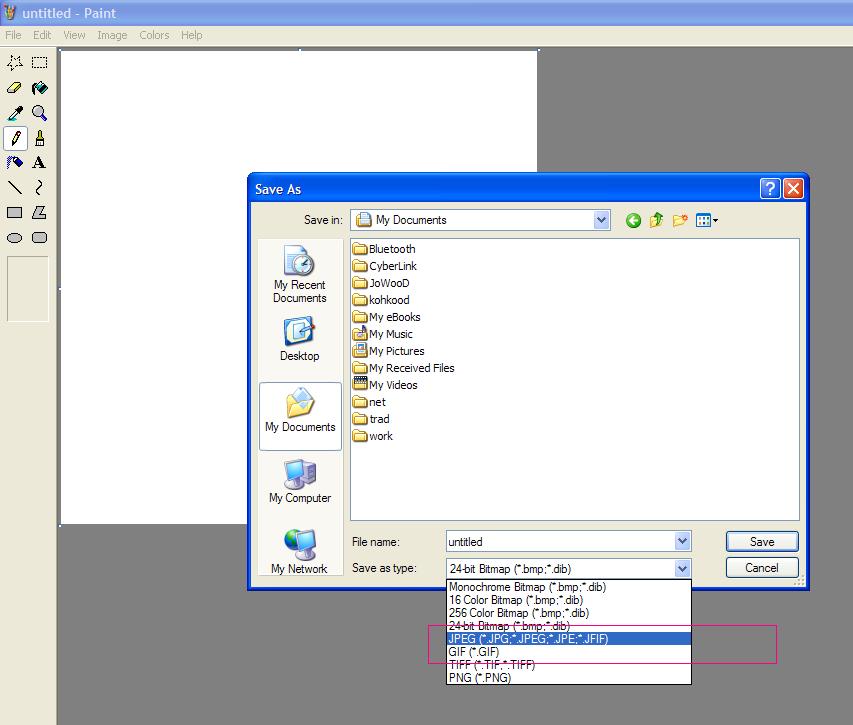Image resolution: width=853 pixels, height=725 pixels.
Task: Click the File name text field
Action: [560, 542]
